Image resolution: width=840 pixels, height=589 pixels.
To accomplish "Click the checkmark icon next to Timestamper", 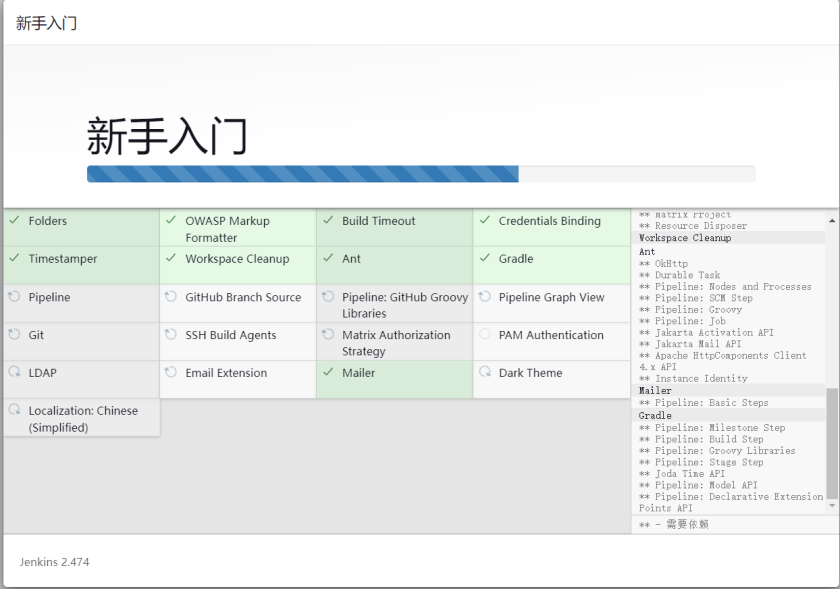I will [x=14, y=258].
